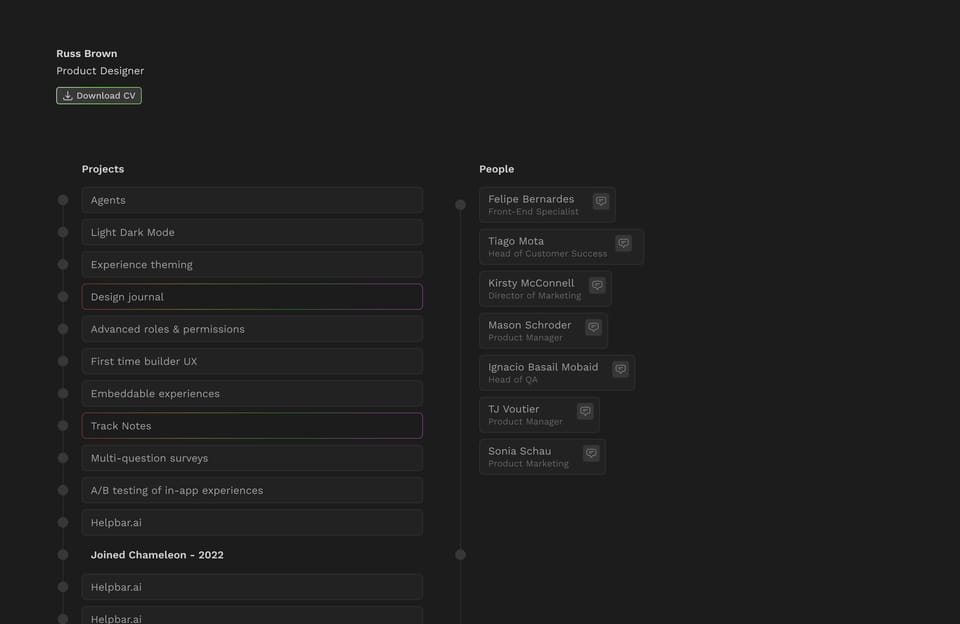
Task: Click the Design journal project
Action: pos(252,297)
